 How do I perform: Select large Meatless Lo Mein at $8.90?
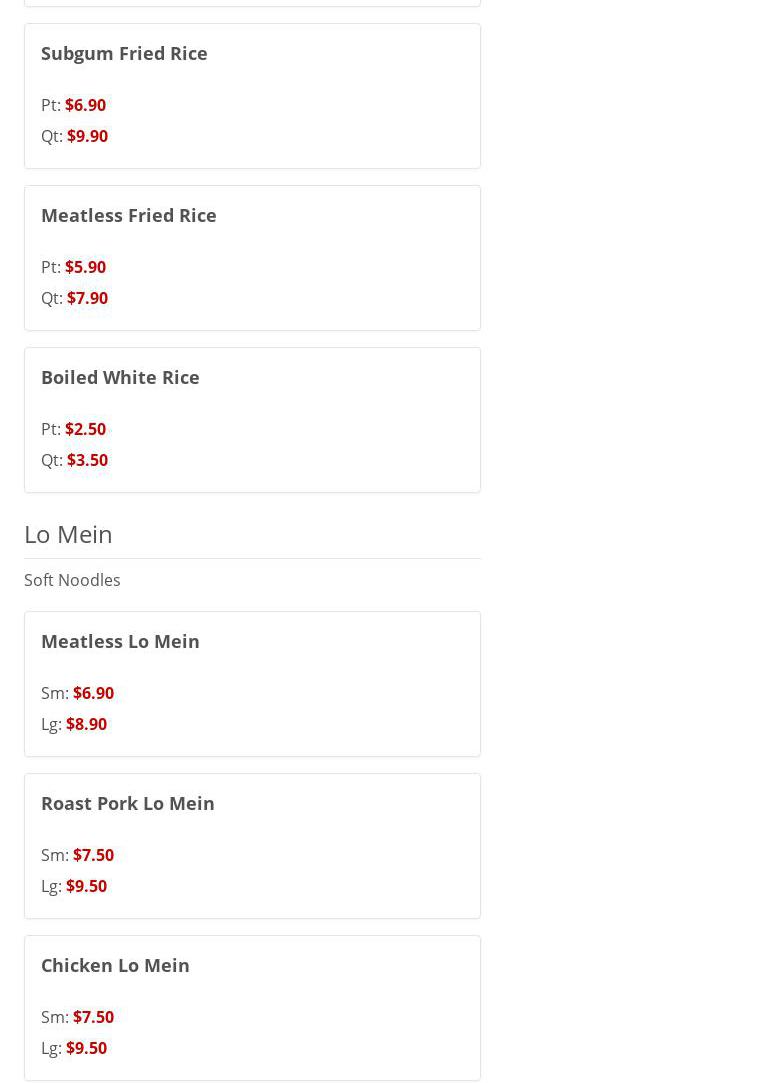click(x=86, y=724)
